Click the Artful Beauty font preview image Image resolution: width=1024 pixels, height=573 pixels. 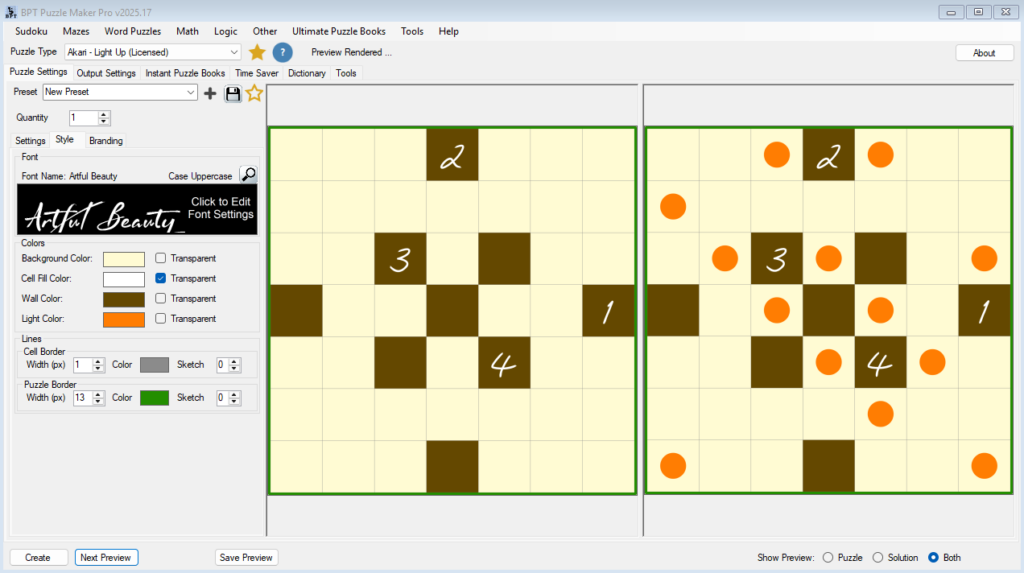click(x=137, y=210)
